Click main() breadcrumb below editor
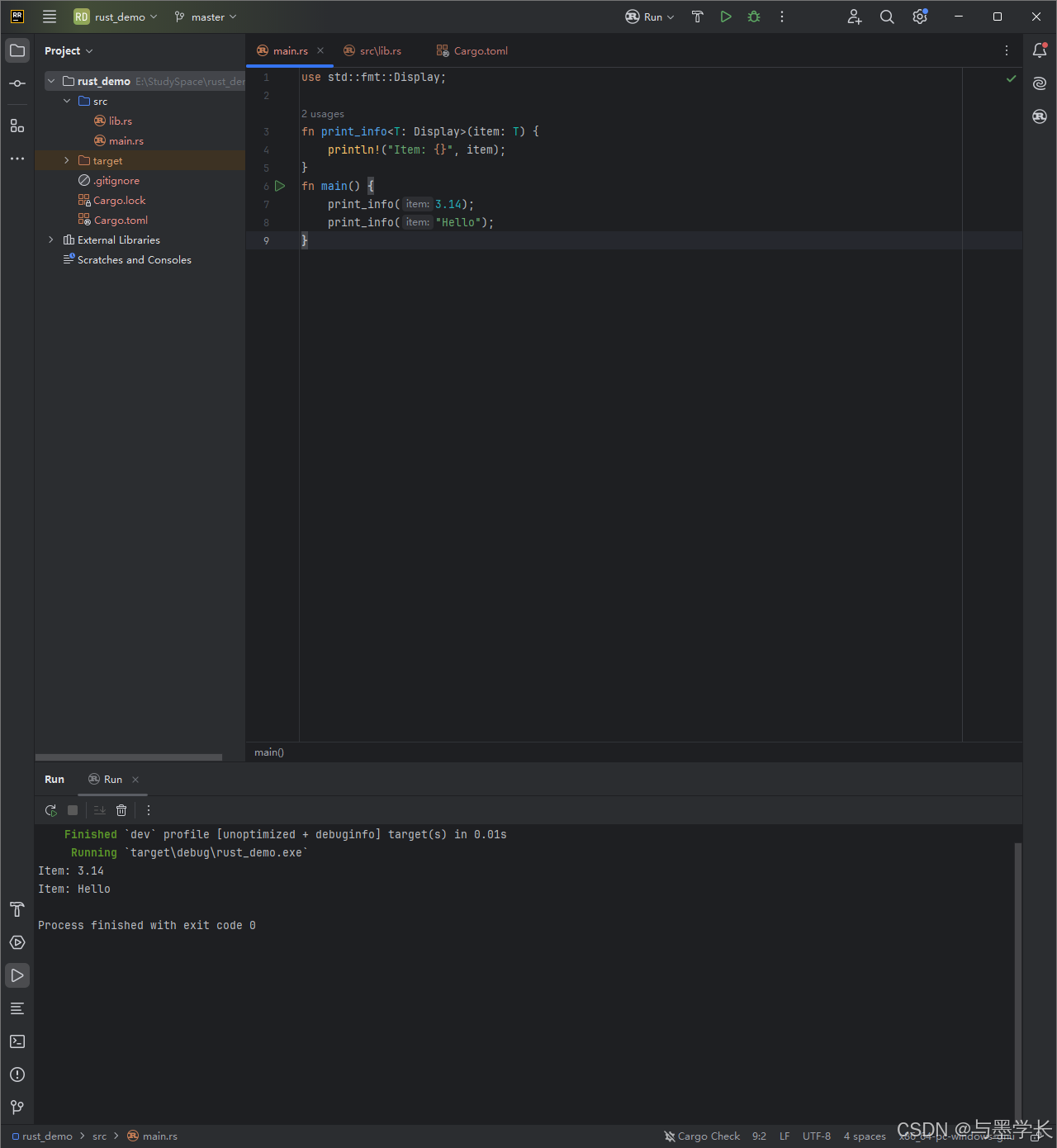This screenshot has width=1057, height=1148. tap(269, 752)
